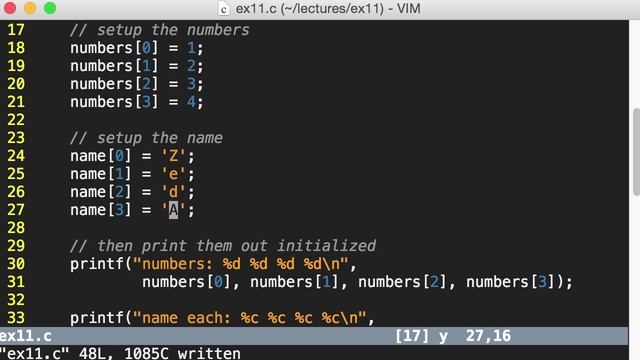Viewport: 640px width, 360px height.
Task: Click the 'Z' character literal on line 24
Action: pos(173,156)
